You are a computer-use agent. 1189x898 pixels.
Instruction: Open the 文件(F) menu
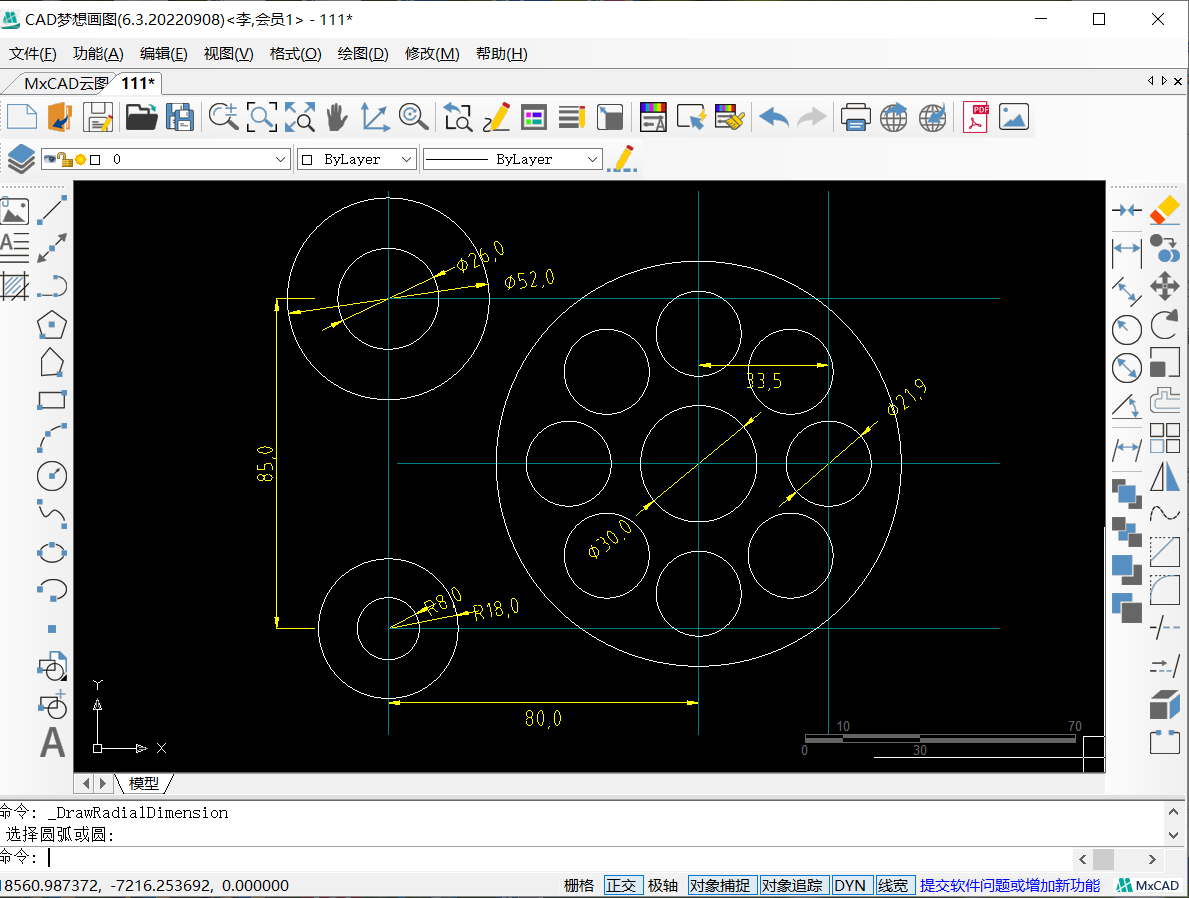coord(33,54)
